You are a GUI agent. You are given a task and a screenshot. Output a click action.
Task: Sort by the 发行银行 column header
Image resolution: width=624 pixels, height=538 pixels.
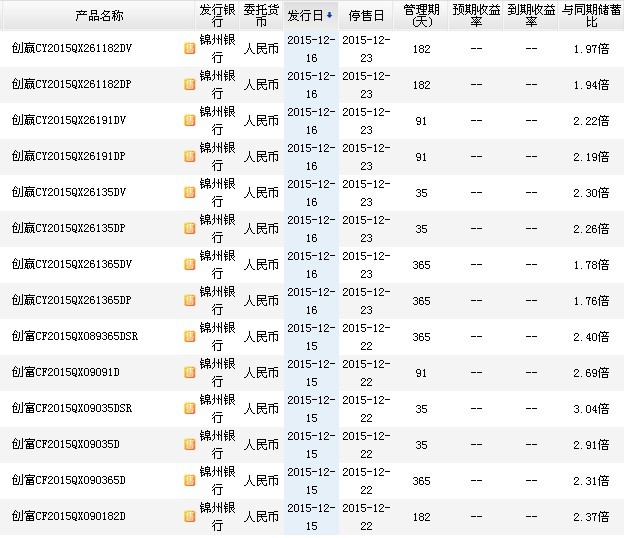(x=217, y=16)
